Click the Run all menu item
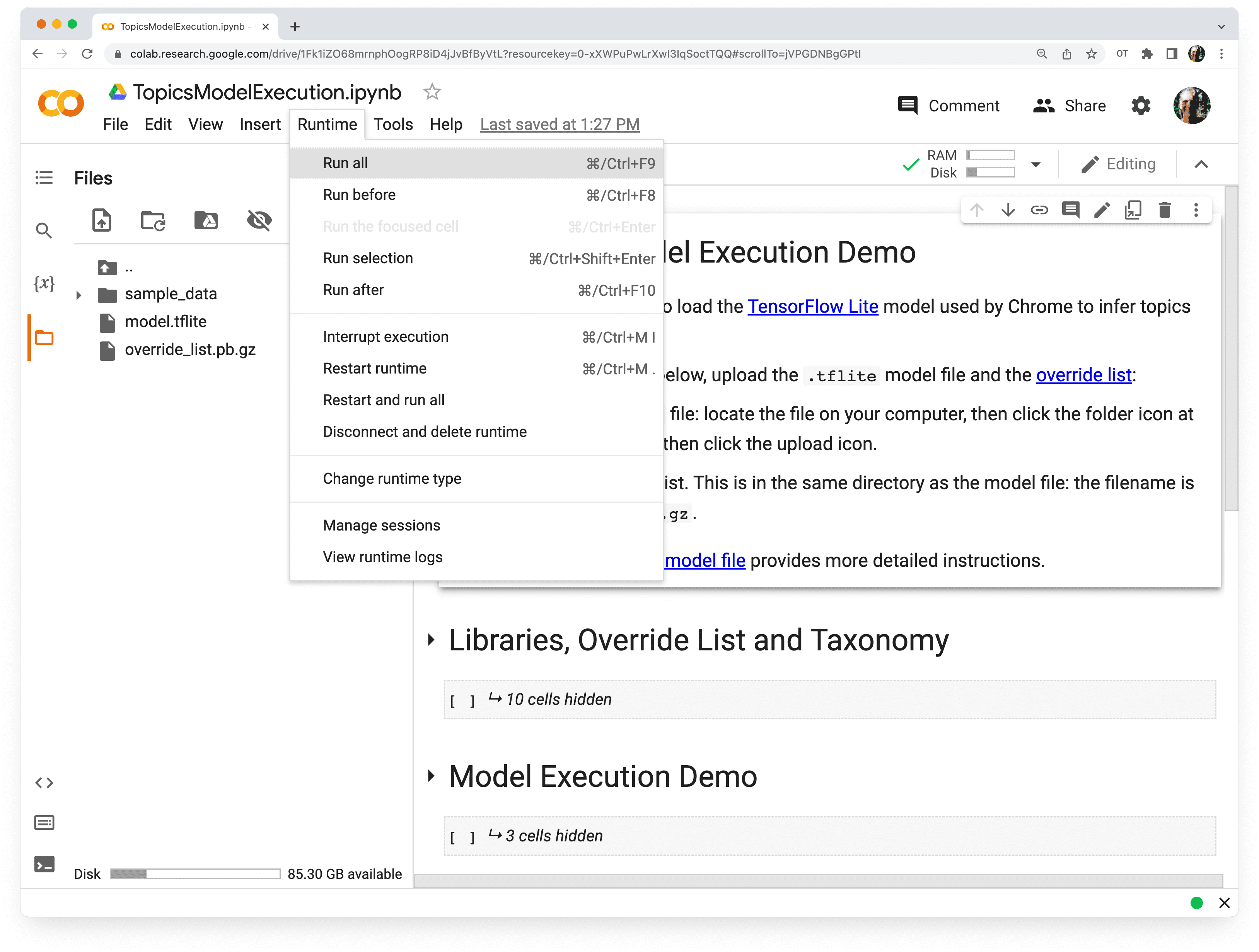Viewport: 1259px width, 952px height. pos(344,162)
